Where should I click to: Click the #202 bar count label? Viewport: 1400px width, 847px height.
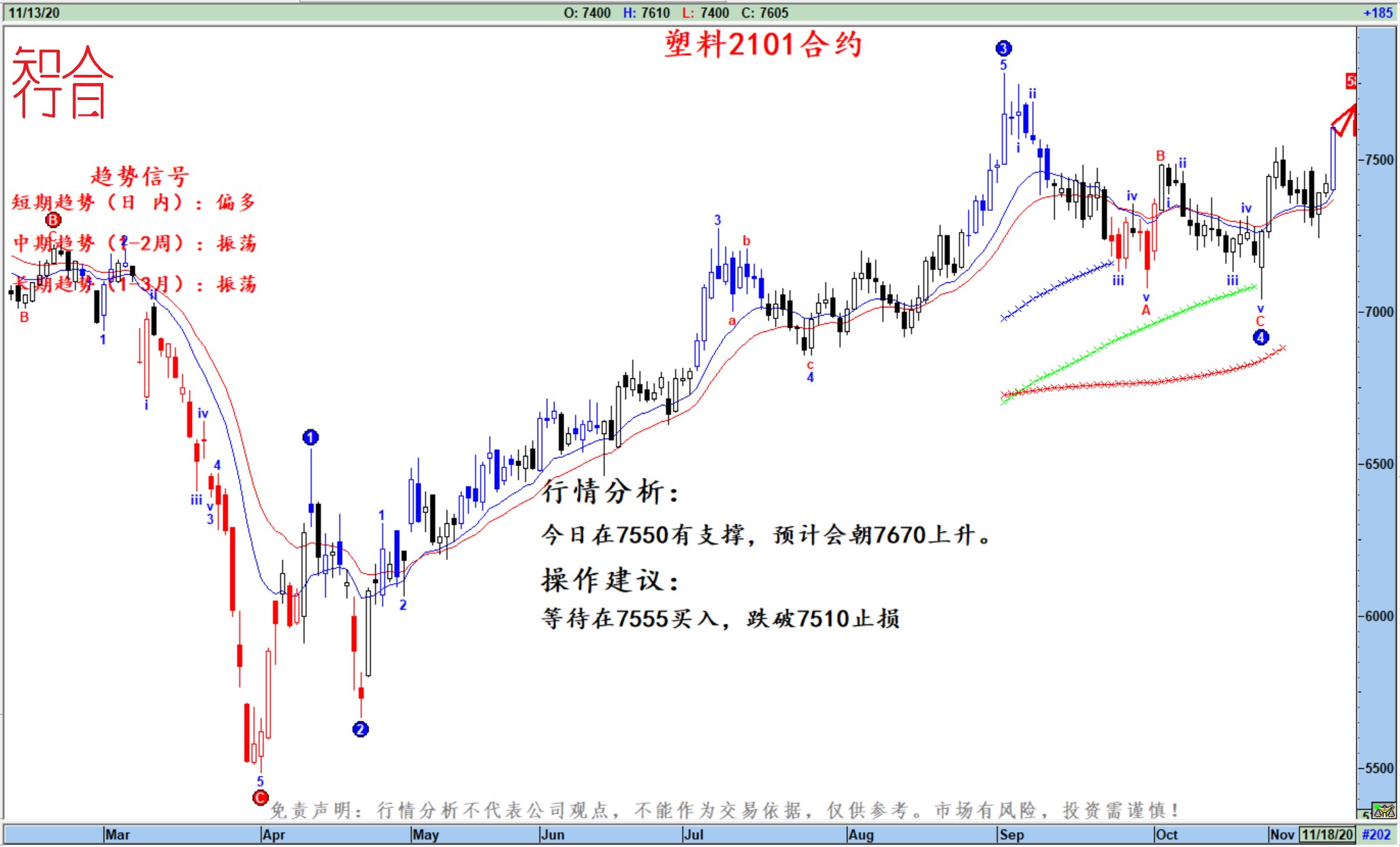(1375, 834)
